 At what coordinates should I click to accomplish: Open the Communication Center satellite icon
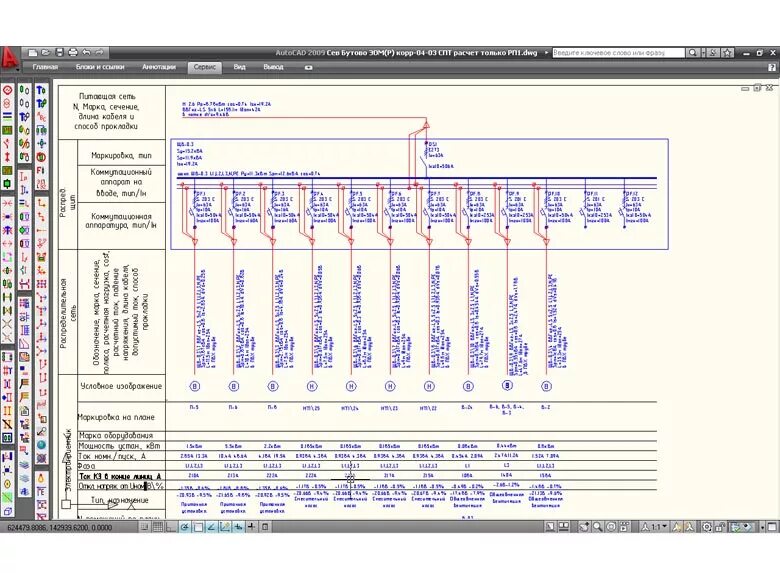pyautogui.click(x=713, y=52)
